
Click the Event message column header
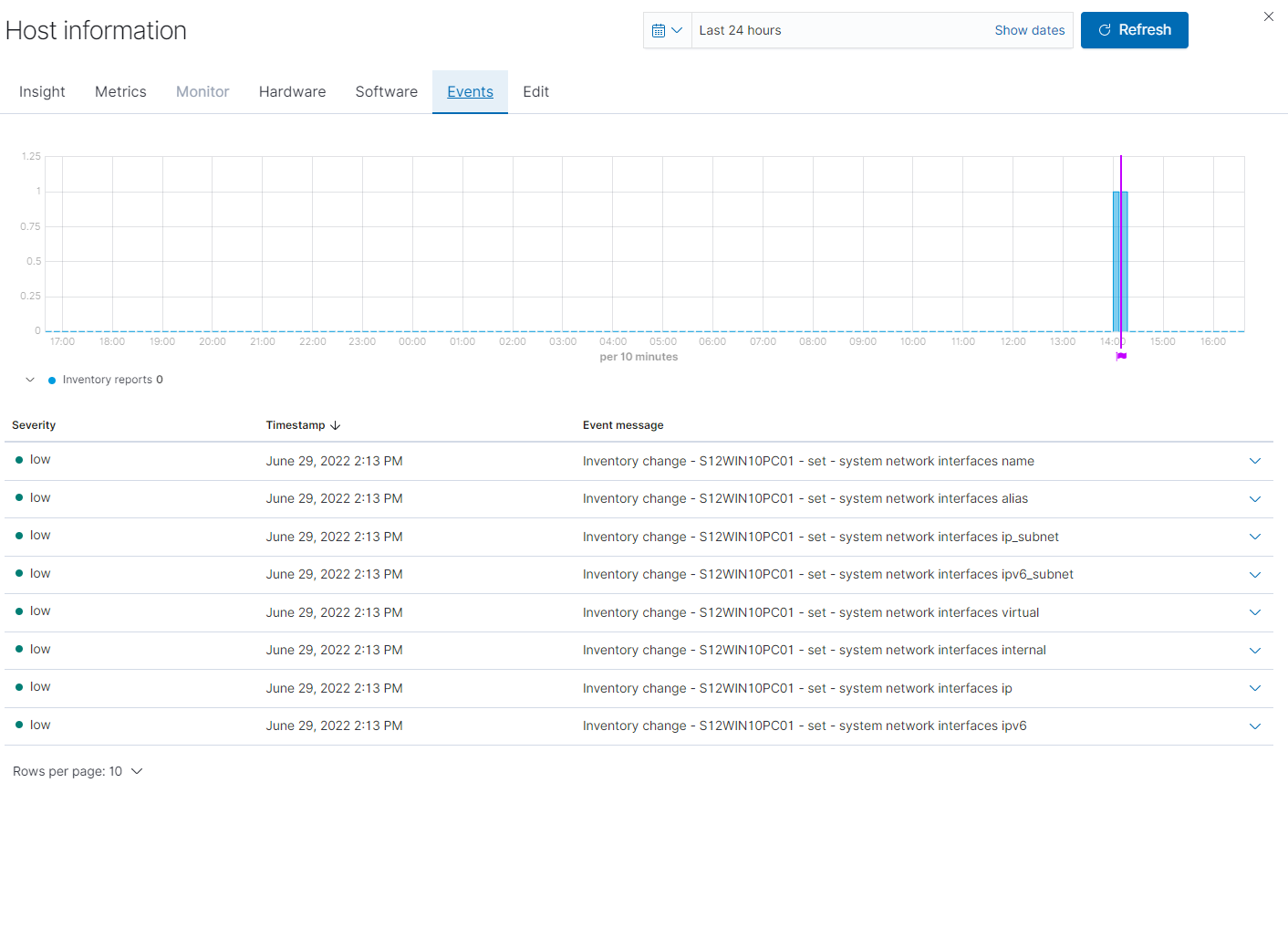623,425
